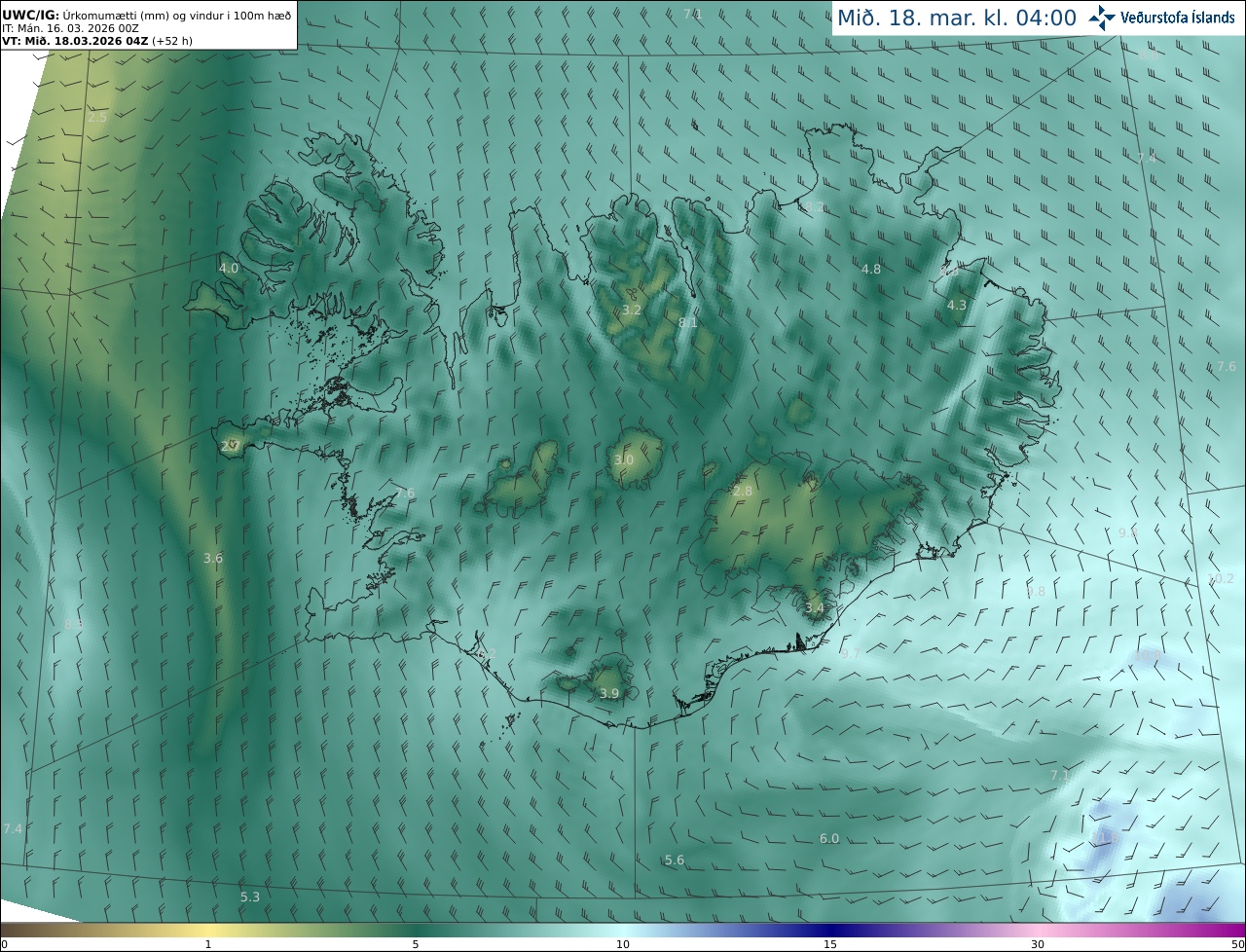Image resolution: width=1246 pixels, height=952 pixels.
Task: Click the 'Veðurstofa Íslands' name text
Action: pos(1178,18)
